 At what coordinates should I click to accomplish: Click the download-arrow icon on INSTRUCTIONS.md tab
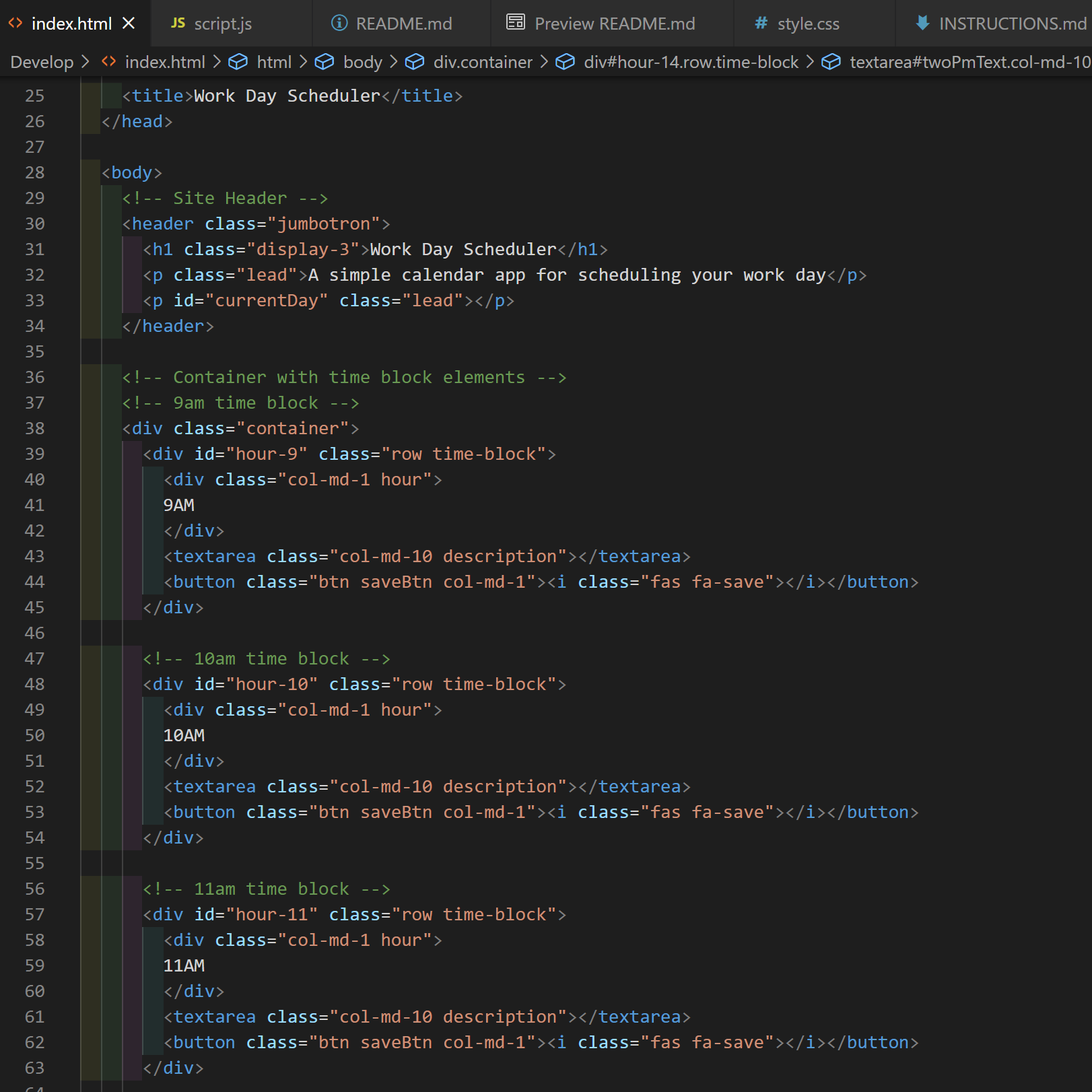pos(922,23)
